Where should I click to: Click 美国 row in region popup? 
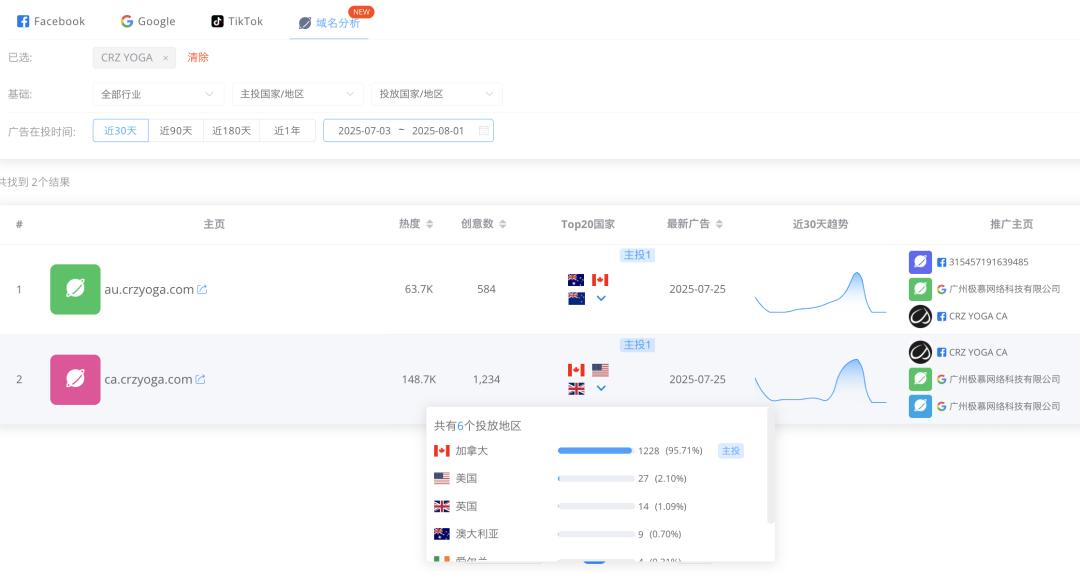(x=596, y=479)
